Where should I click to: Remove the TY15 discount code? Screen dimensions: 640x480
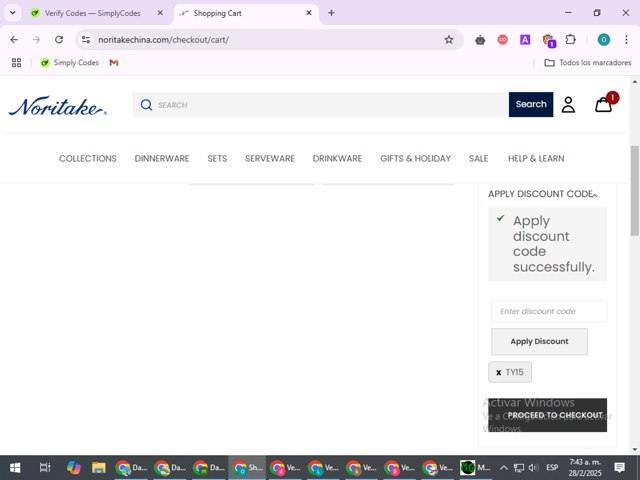tap(498, 372)
